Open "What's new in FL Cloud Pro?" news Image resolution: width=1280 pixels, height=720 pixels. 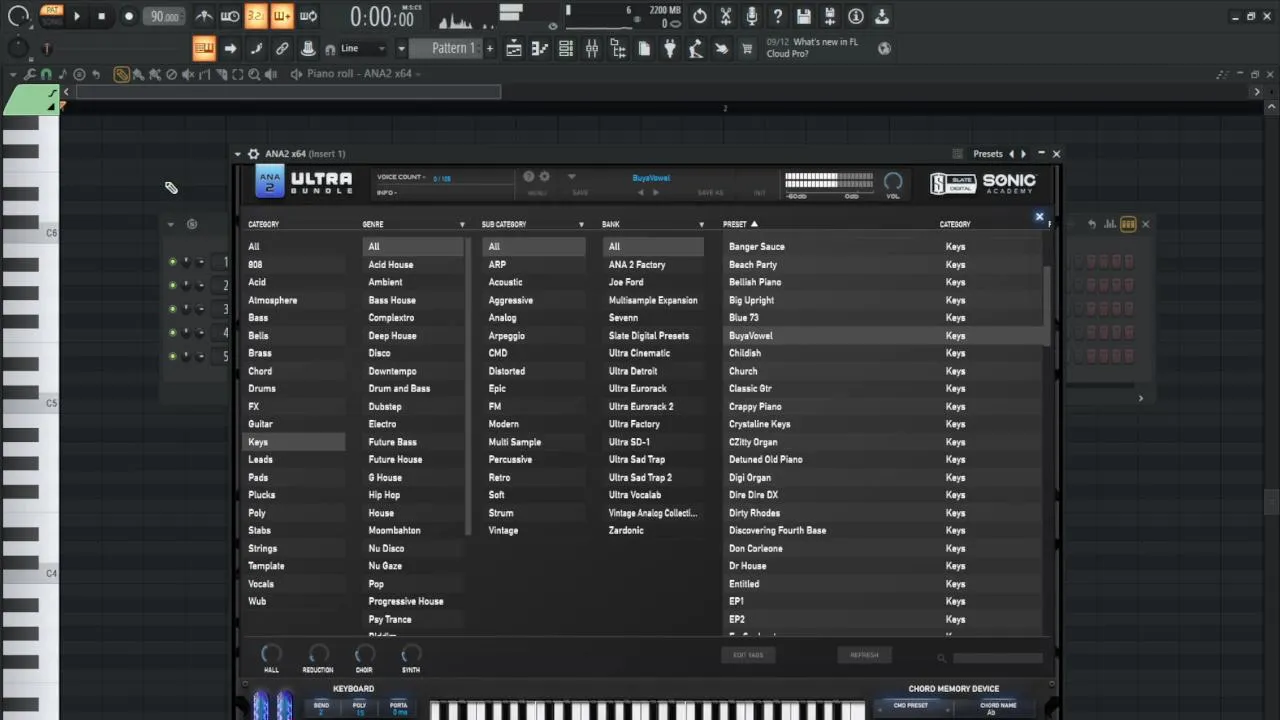coord(812,48)
